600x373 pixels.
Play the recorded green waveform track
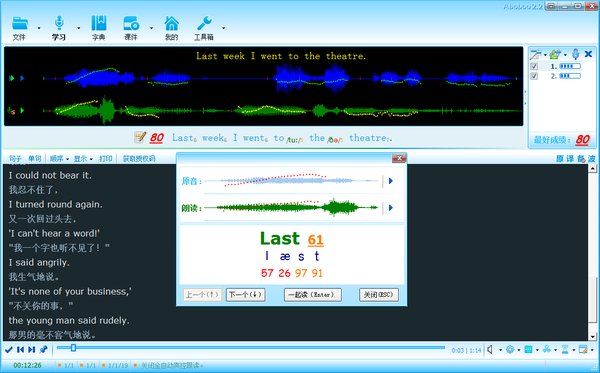(22, 111)
